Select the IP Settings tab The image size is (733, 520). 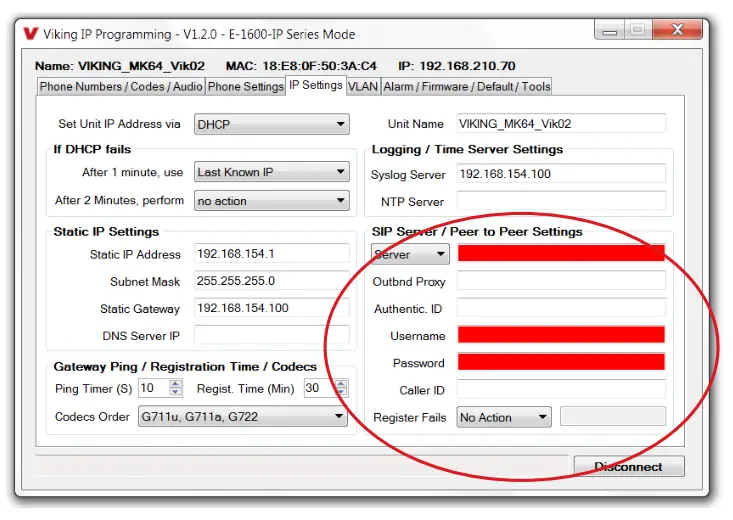pyautogui.click(x=316, y=85)
